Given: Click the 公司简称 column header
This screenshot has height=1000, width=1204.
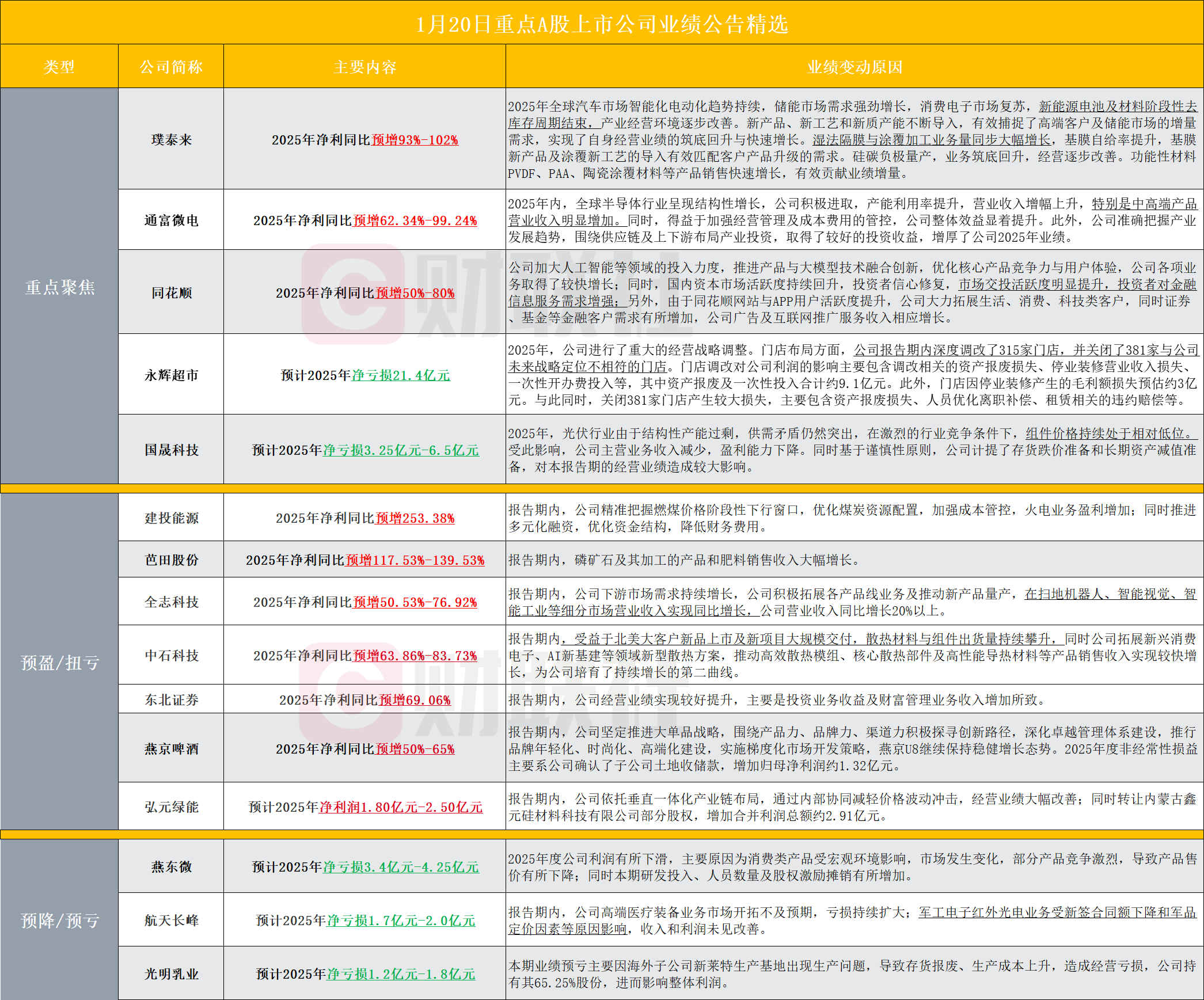Looking at the screenshot, I should pos(171,67).
